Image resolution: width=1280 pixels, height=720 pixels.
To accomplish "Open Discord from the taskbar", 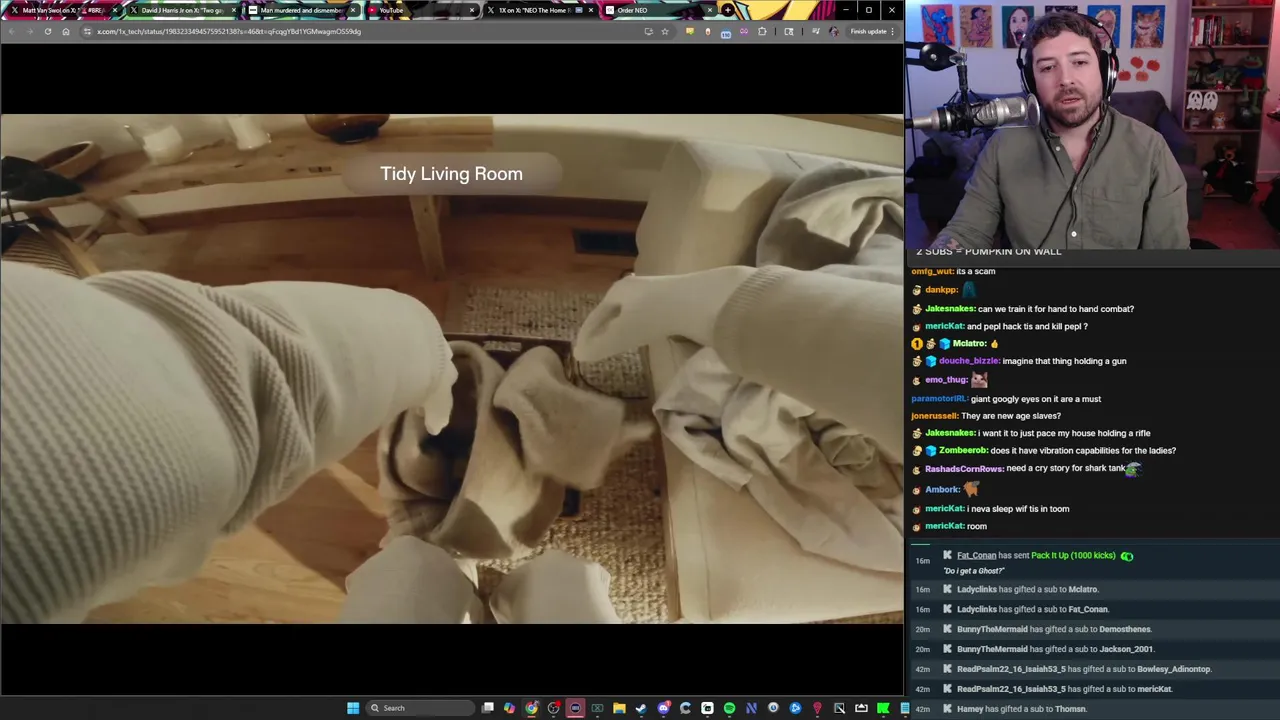I will (663, 708).
